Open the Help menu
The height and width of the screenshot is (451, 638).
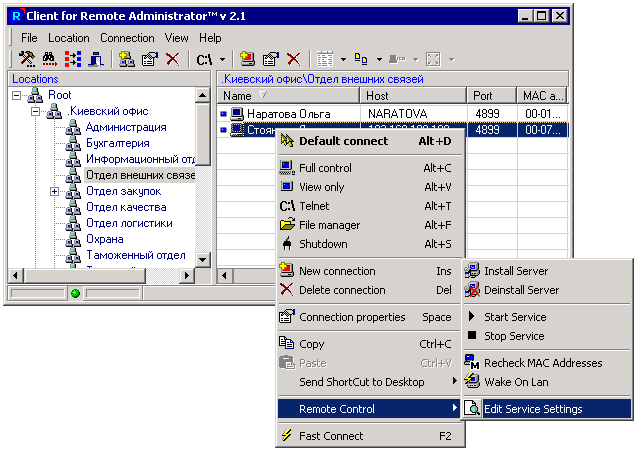pos(210,38)
